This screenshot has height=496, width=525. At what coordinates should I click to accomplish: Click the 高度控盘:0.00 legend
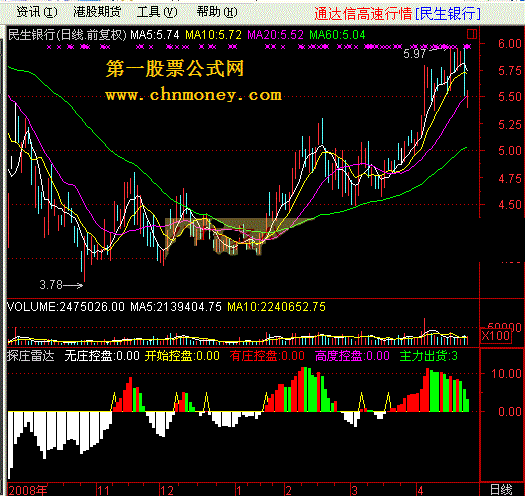[352, 356]
